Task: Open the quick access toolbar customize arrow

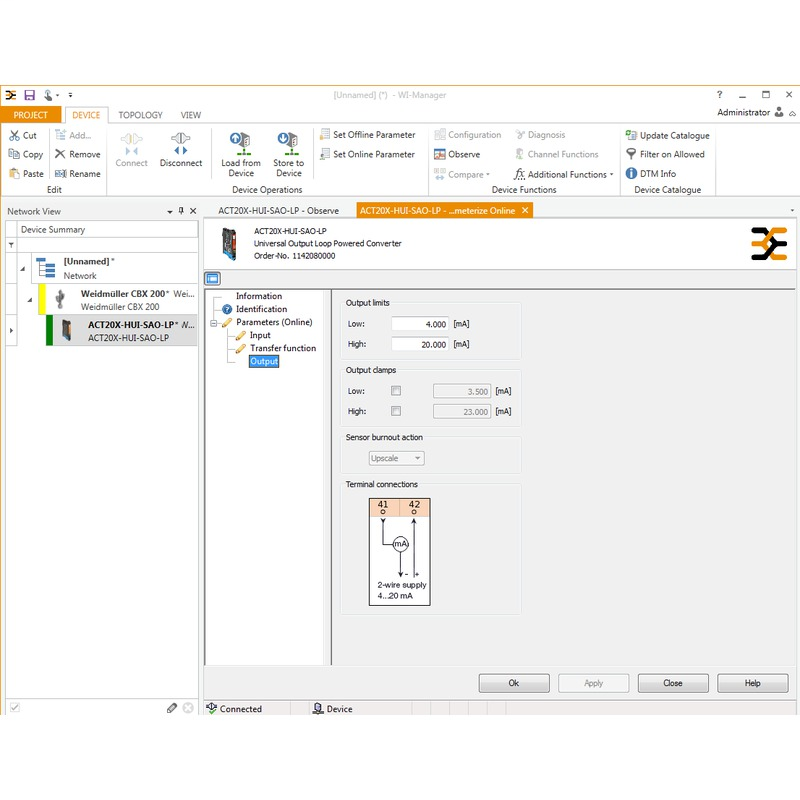Action: (70, 95)
